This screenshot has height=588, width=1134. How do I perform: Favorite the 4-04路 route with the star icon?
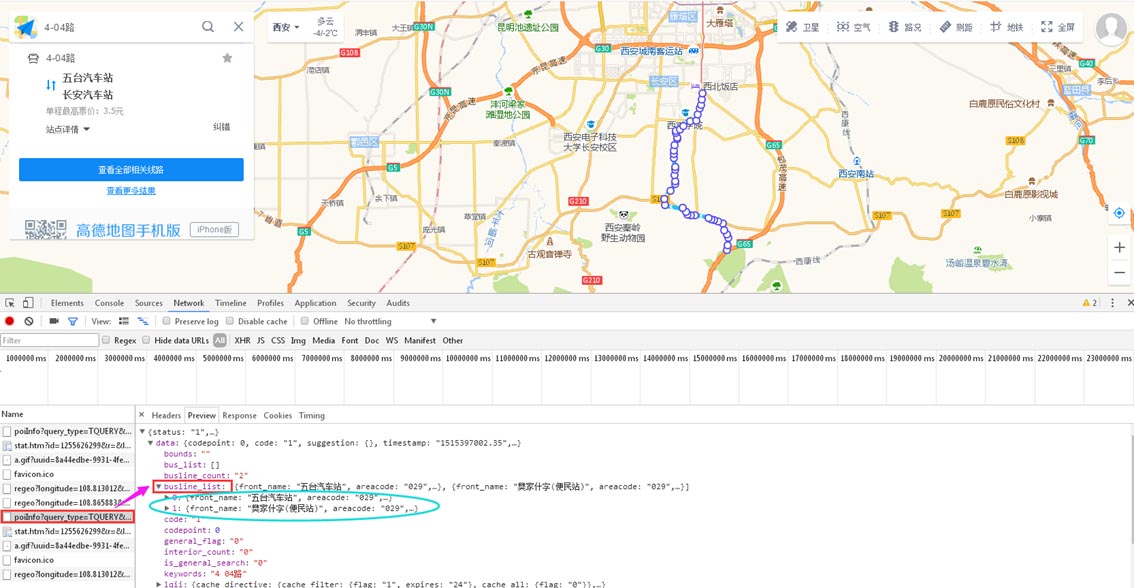[x=227, y=58]
